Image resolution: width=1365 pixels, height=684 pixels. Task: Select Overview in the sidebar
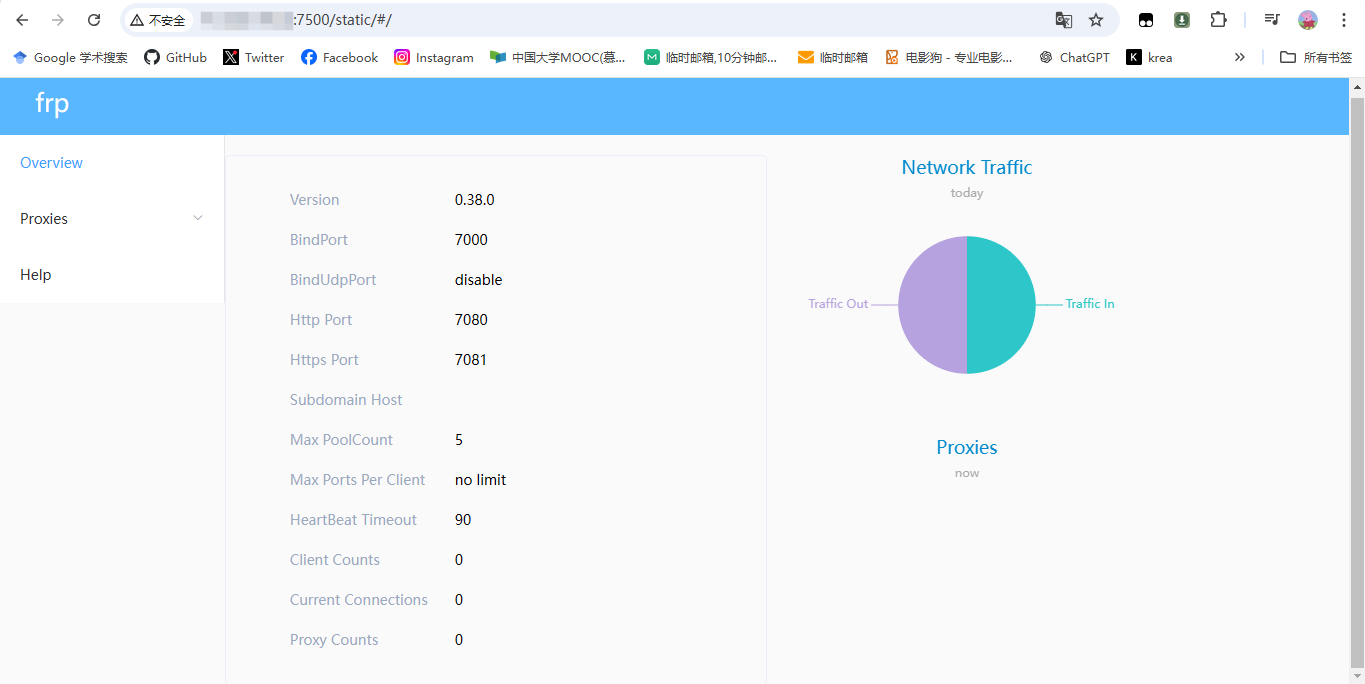coord(51,163)
